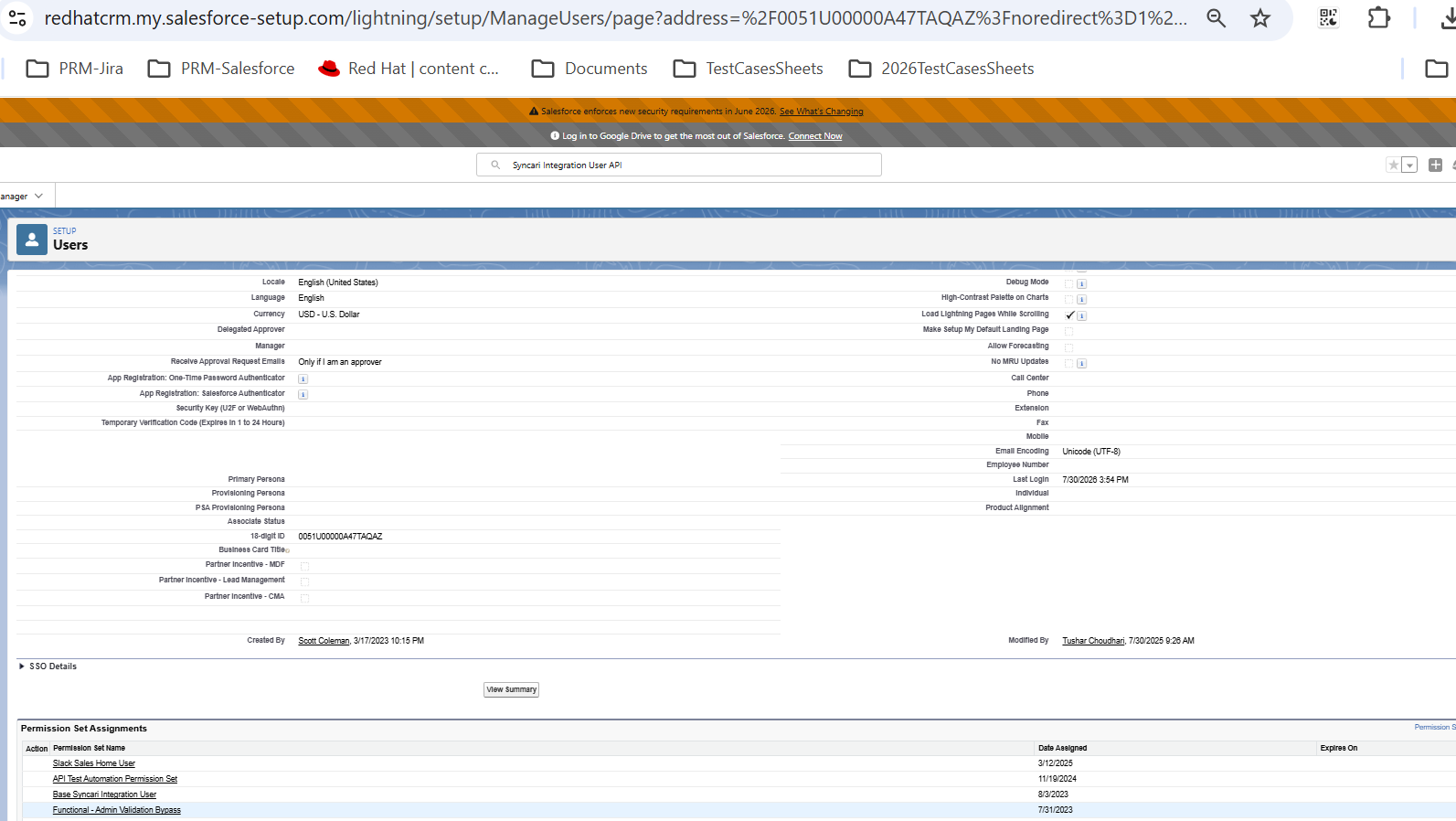Click the View Summary button

click(x=512, y=690)
